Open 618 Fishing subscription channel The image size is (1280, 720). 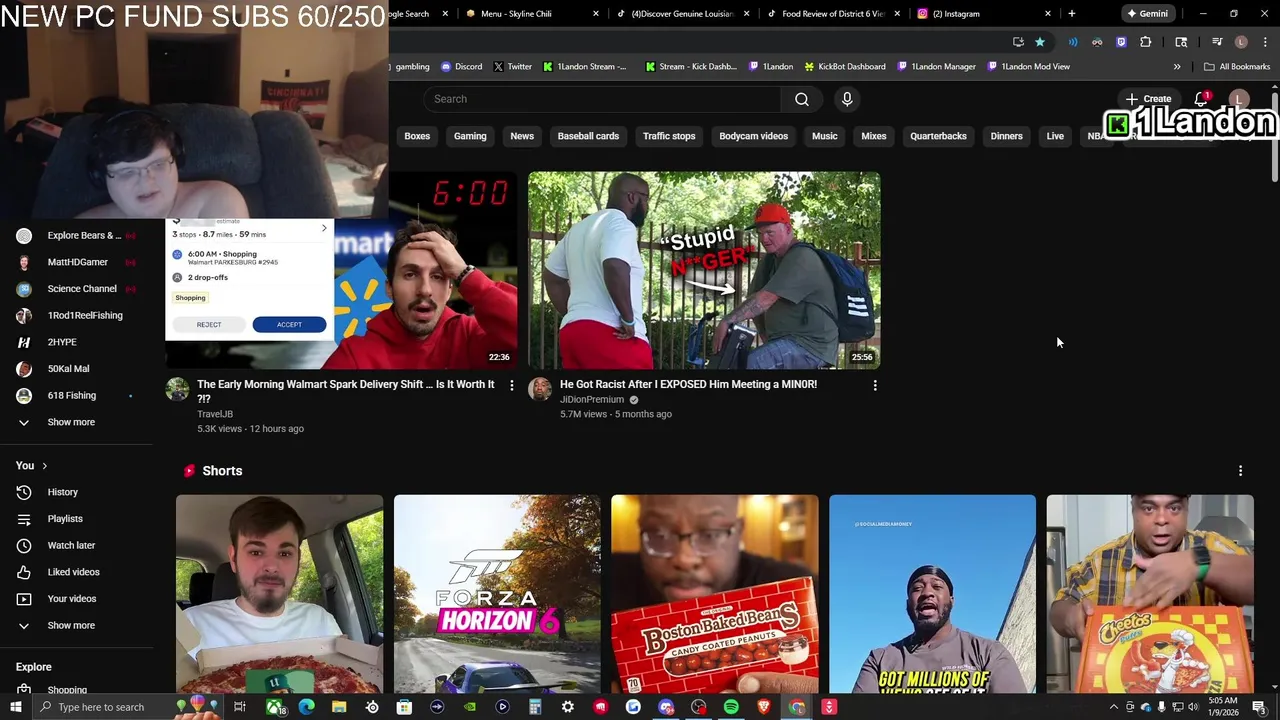click(72, 396)
